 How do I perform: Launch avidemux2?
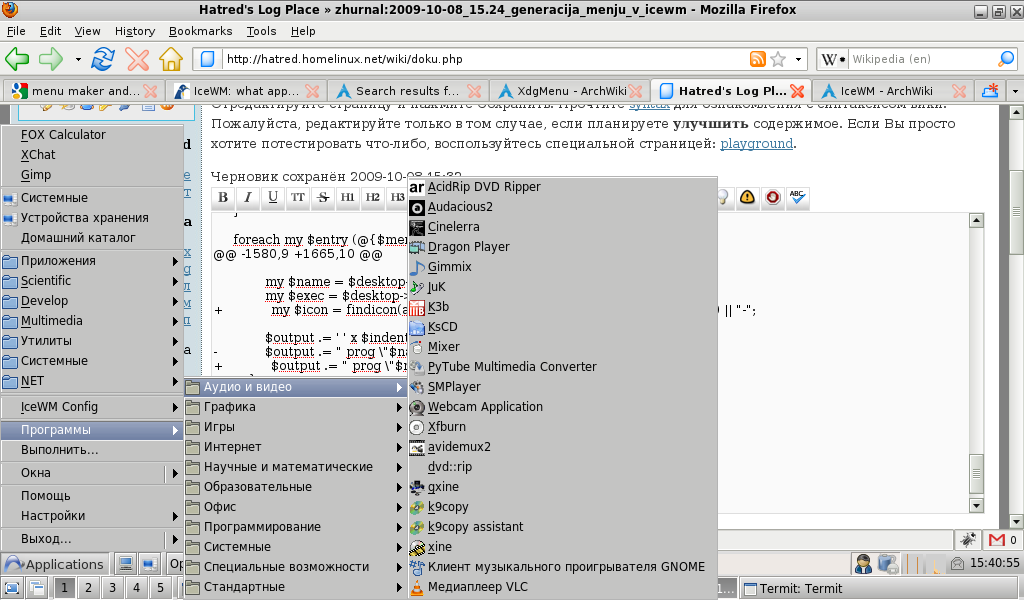(x=562, y=447)
